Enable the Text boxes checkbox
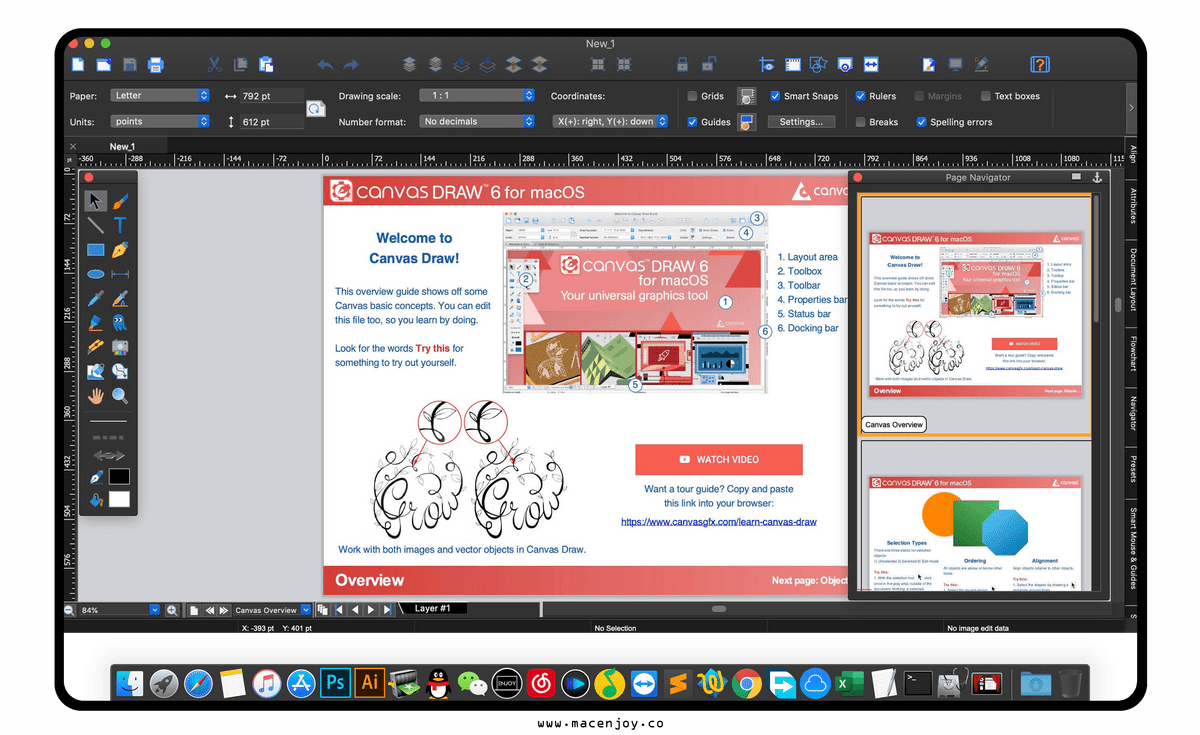This screenshot has height=735, width=1200. (x=987, y=96)
